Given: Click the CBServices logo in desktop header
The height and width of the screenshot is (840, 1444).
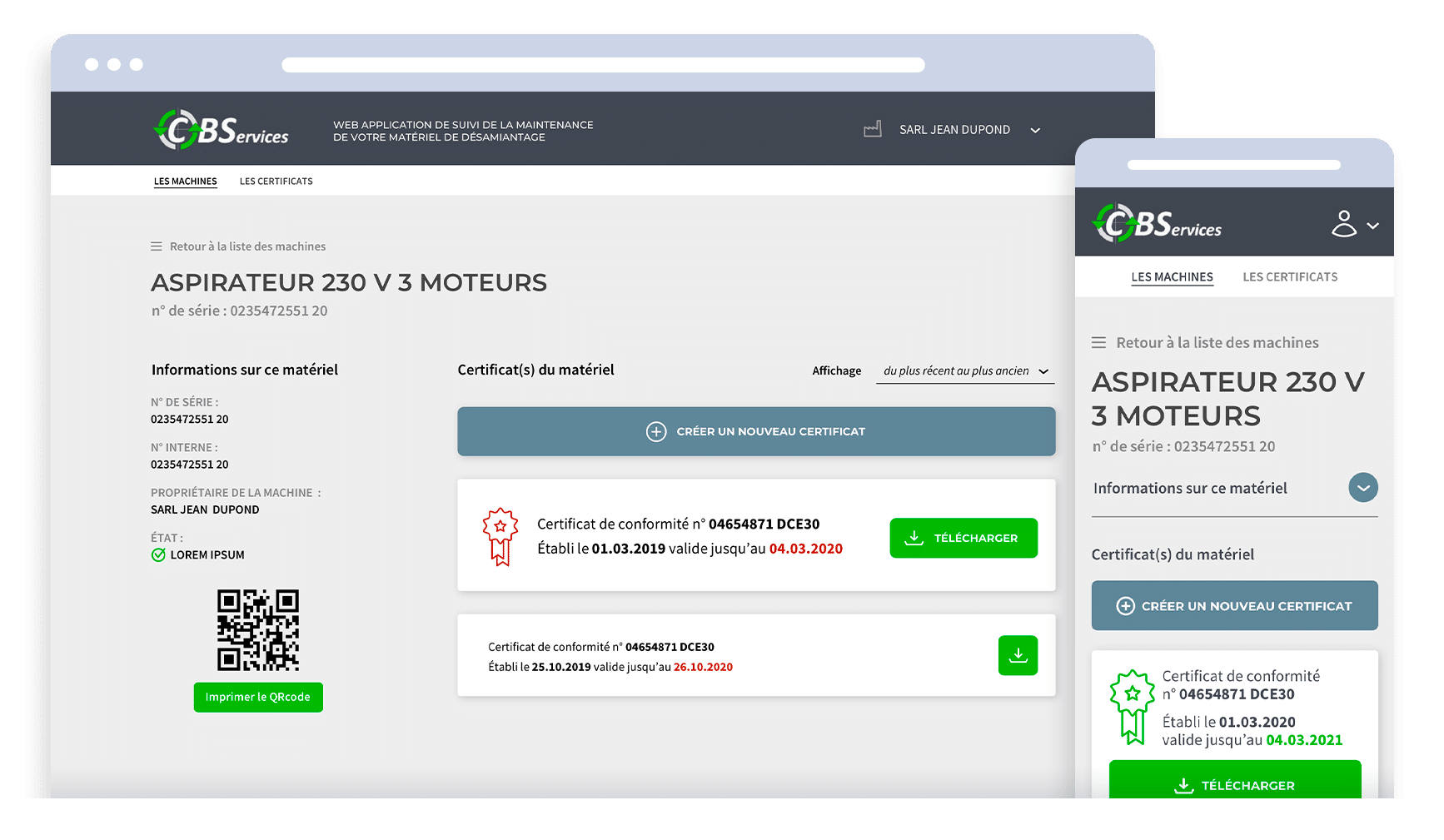Looking at the screenshot, I should [222, 129].
